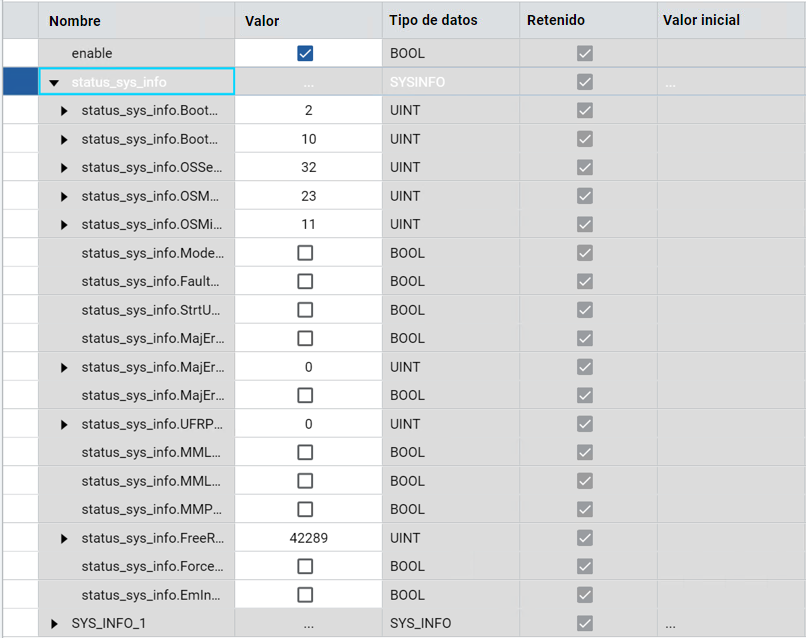Expand the SYS_INFO_1 row
806x638 pixels.
coord(55,624)
